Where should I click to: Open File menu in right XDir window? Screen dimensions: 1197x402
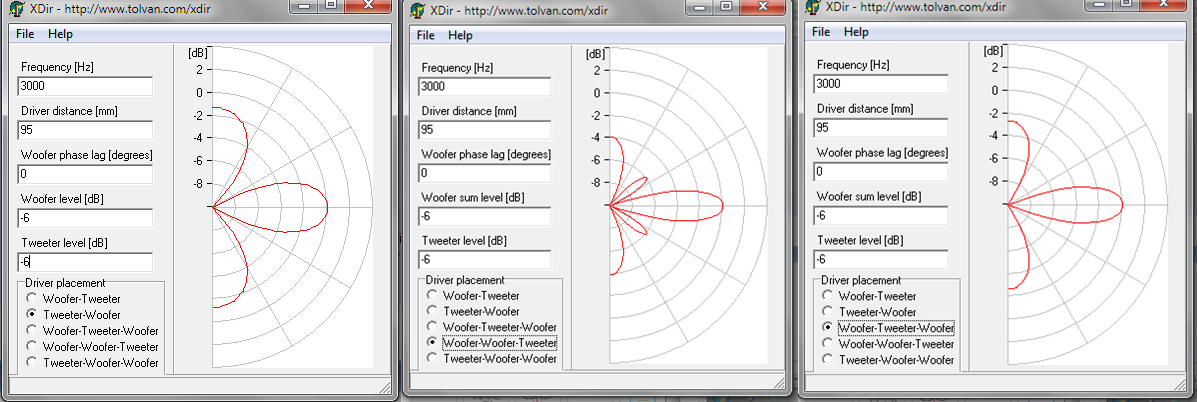tap(821, 32)
